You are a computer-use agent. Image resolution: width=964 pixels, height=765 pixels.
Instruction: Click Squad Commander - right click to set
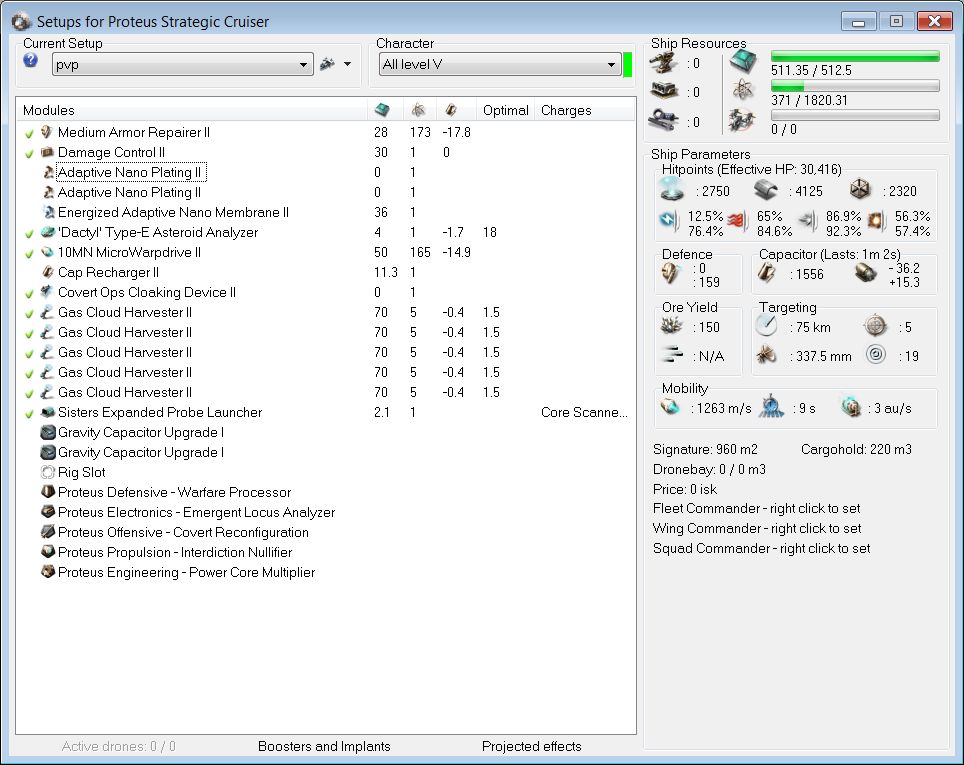(x=761, y=548)
